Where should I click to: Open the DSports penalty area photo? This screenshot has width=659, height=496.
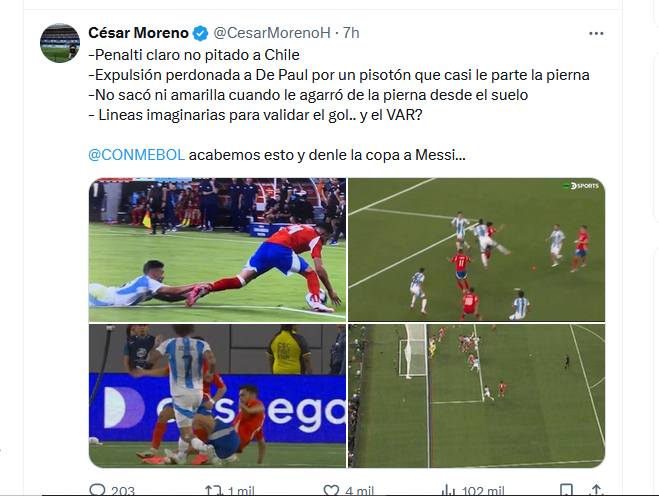click(x=477, y=250)
